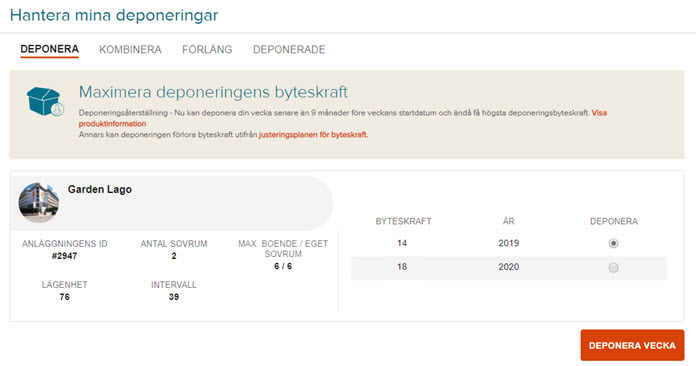Switch to the DEPONERA tab
This screenshot has height=366, width=696.
[x=50, y=49]
